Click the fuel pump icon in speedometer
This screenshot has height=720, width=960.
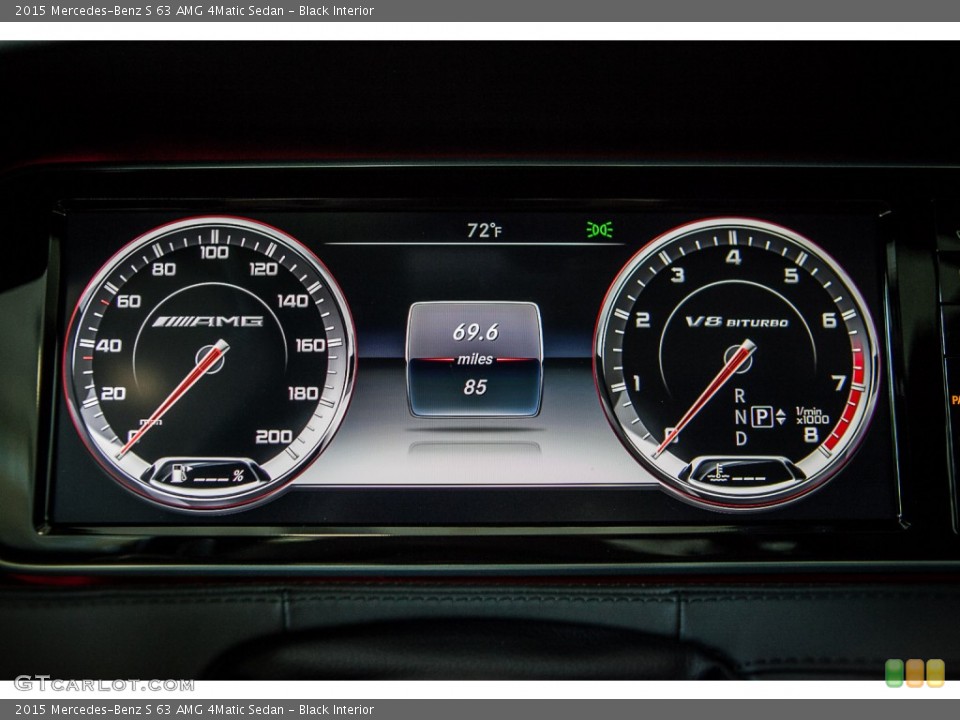[180, 473]
